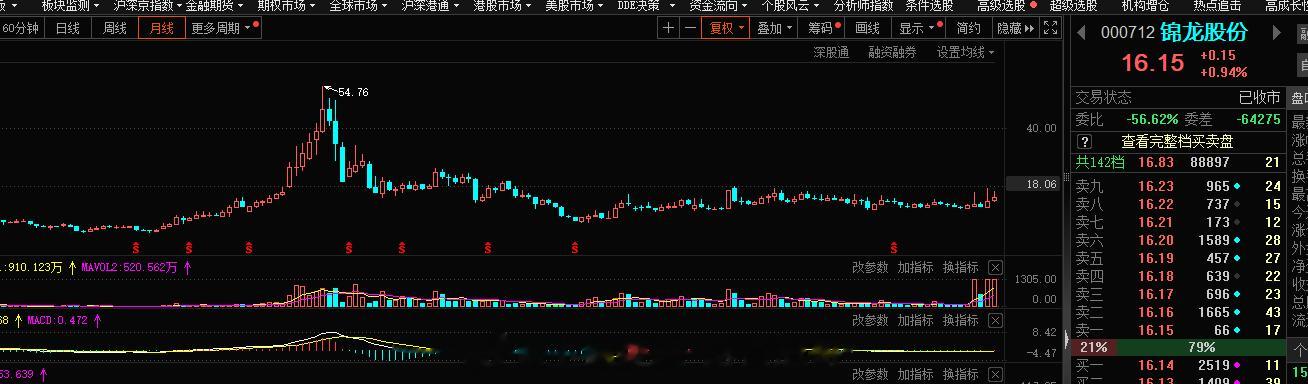Click 加指标 in the volume panel
Image resolution: width=1308 pixels, height=384 pixels.
915,267
